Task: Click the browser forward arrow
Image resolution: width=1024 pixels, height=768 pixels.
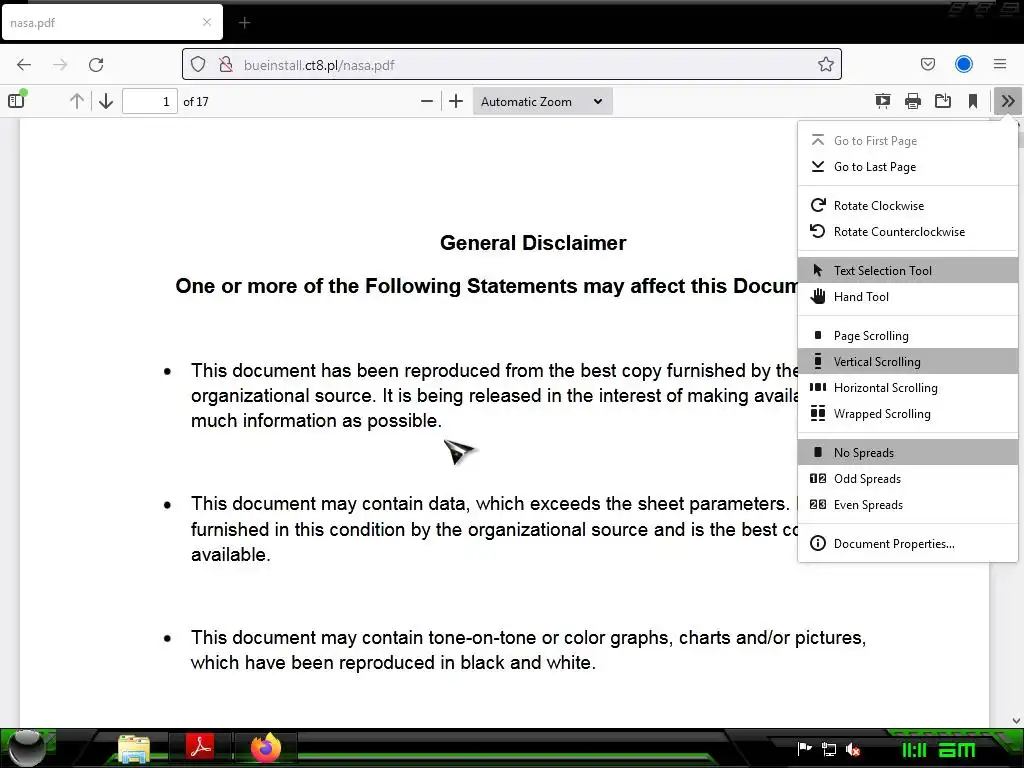Action: [x=60, y=64]
